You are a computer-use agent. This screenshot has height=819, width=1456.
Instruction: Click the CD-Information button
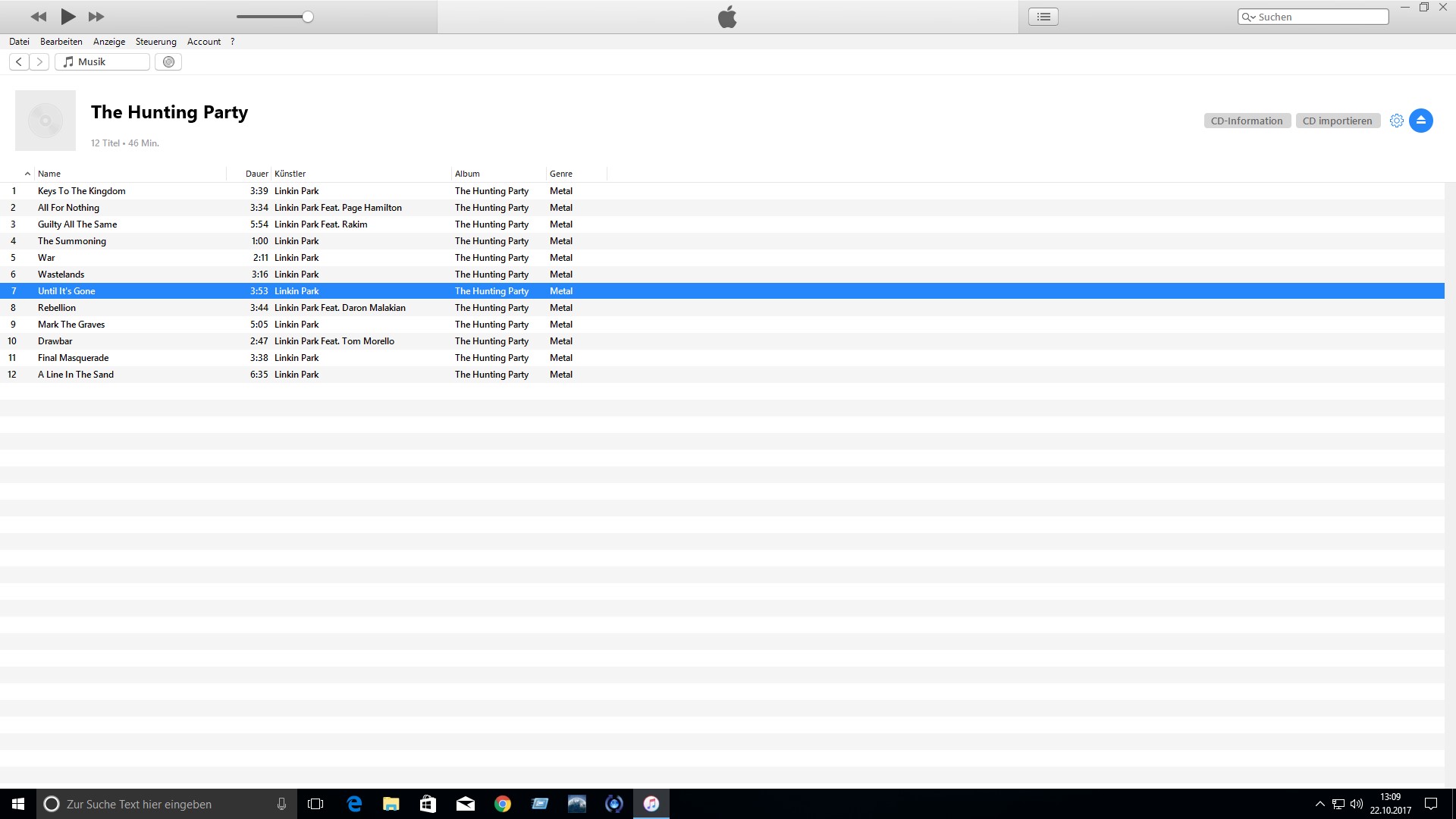[1246, 121]
